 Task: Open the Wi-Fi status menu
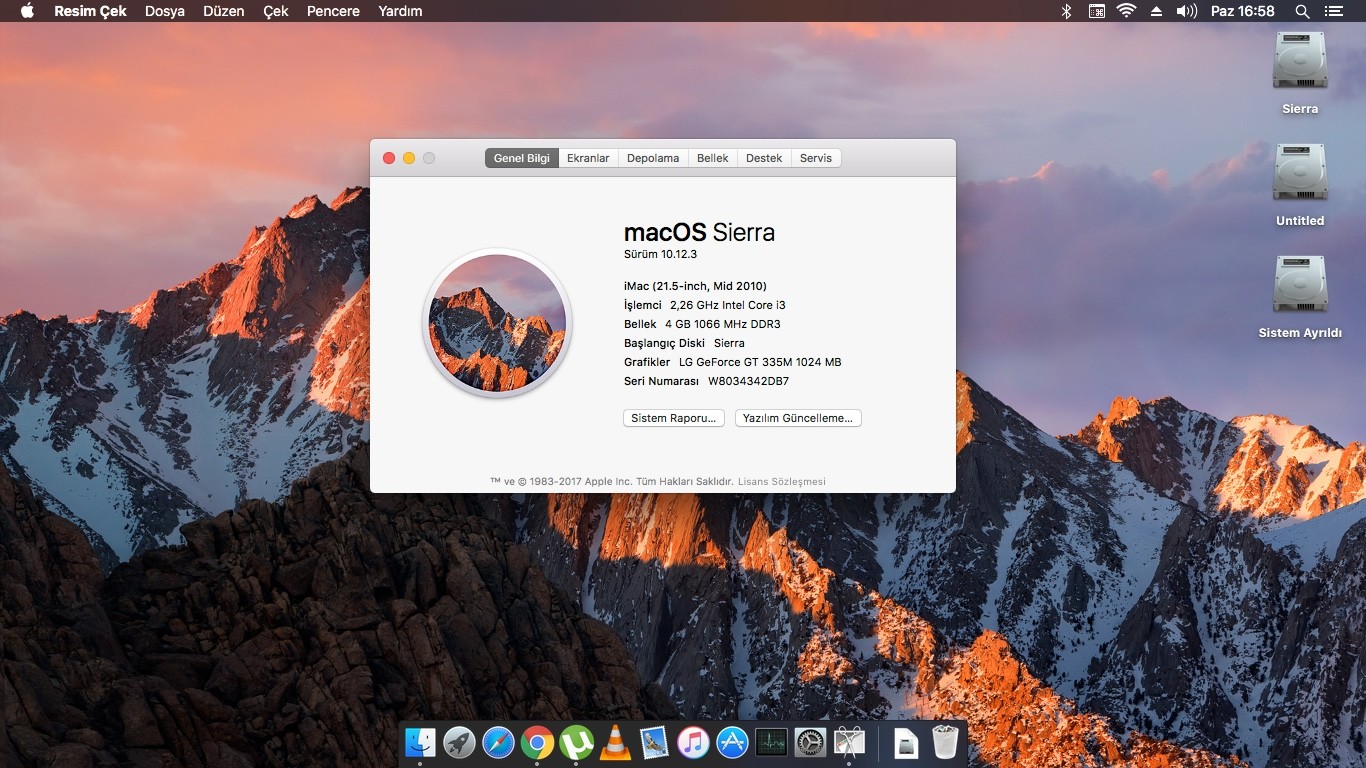1126,11
